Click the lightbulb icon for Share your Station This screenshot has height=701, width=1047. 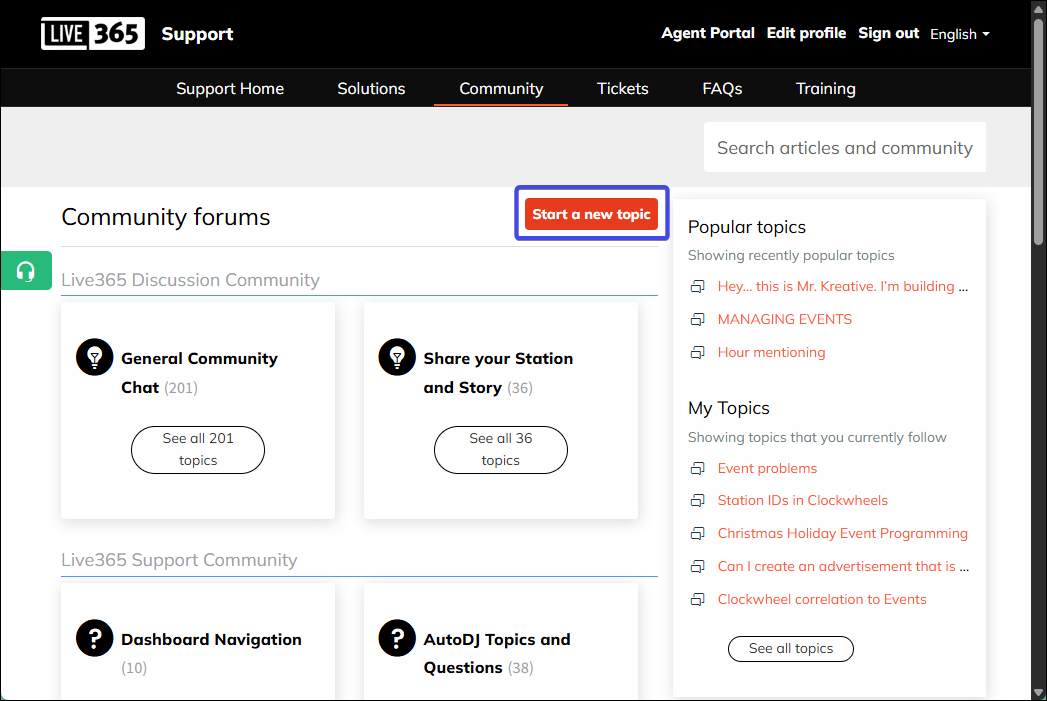point(397,357)
